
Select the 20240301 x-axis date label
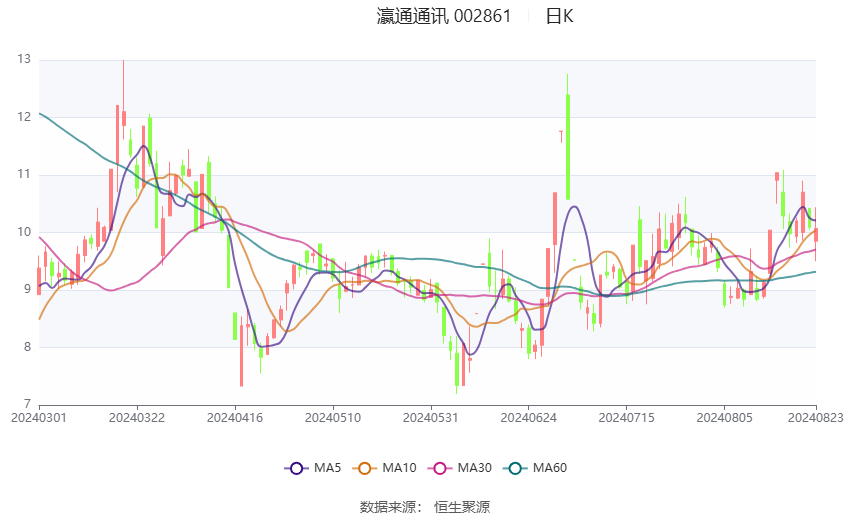(x=39, y=418)
